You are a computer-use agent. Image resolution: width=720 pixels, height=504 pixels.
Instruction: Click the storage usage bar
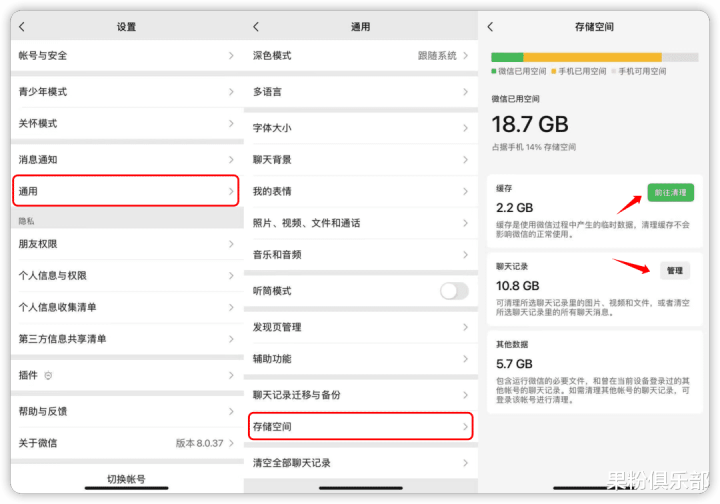coord(595,57)
